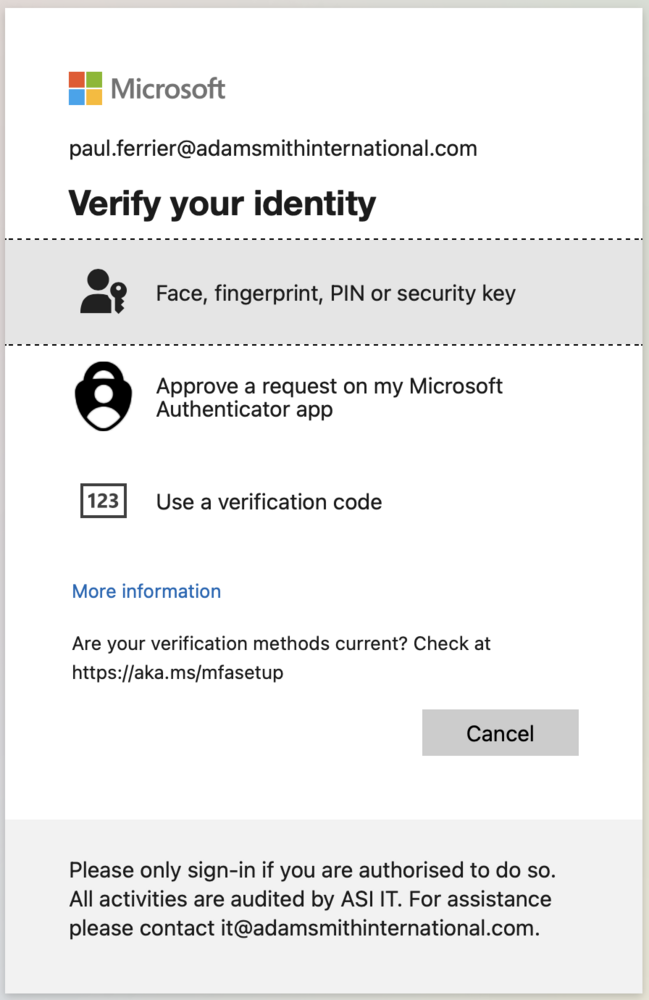This screenshot has width=649, height=1000.
Task: Click the 'Please only sign-in if authorised' notice
Action: tap(312, 869)
